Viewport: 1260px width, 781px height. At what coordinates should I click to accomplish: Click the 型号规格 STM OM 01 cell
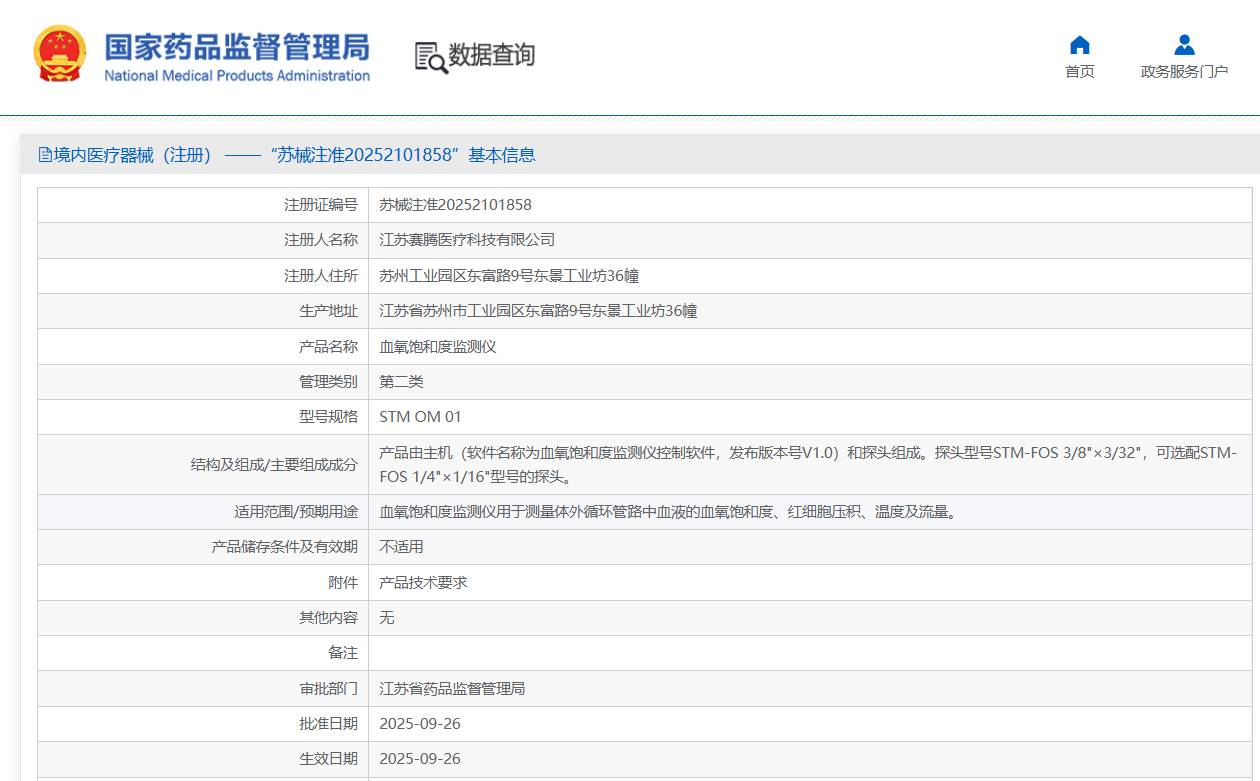(x=419, y=416)
